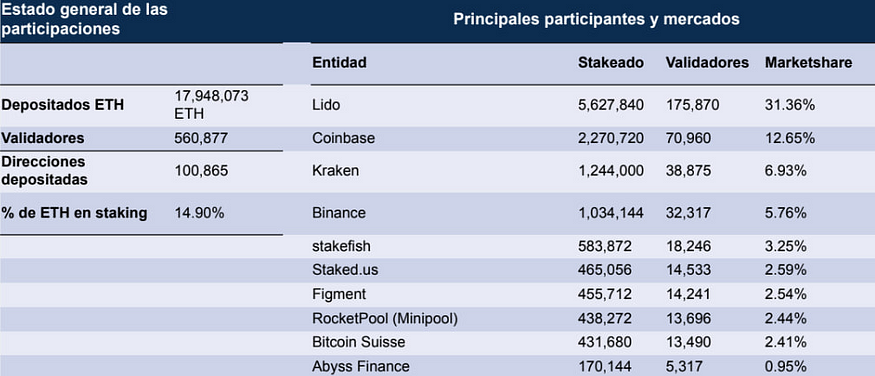Viewport: 875px width, 376px height.
Task: Select the Stakeado column header
Action: [610, 62]
